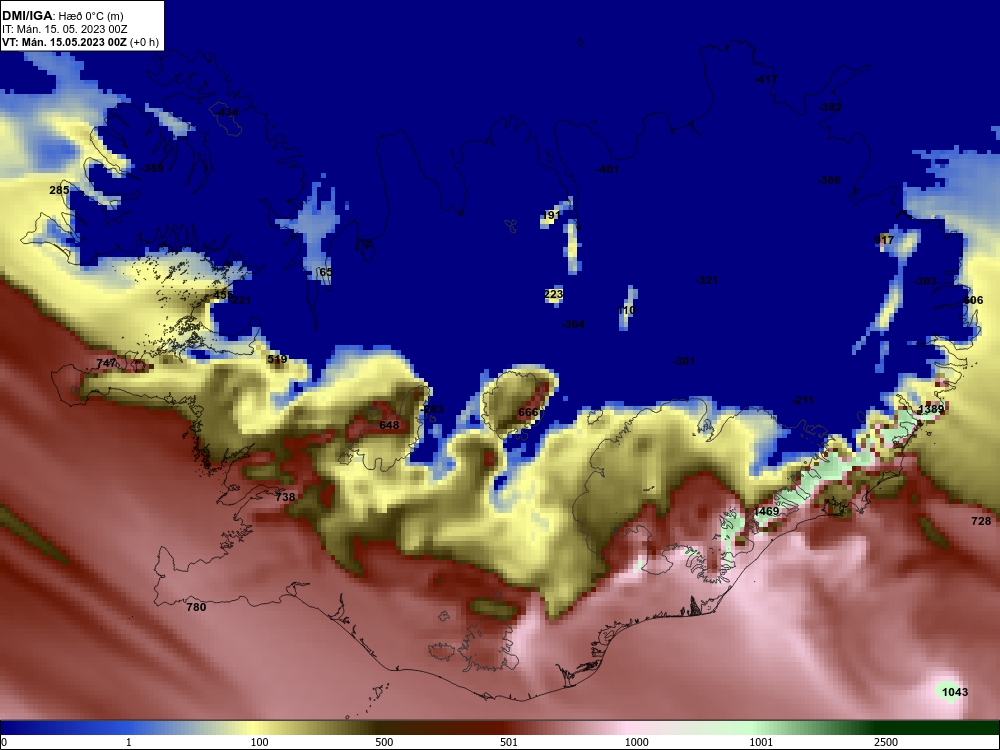Click the '666' value on the map
Image resolution: width=1000 pixels, height=750 pixels.
point(528,413)
